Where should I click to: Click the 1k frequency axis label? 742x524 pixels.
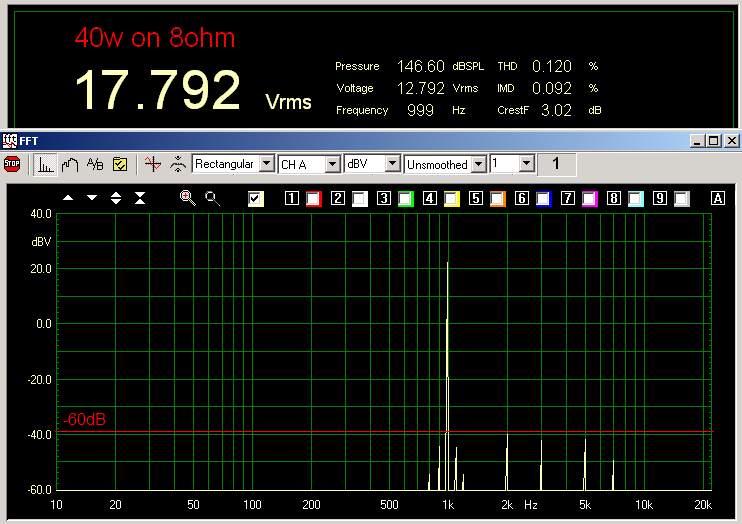pyautogui.click(x=448, y=505)
